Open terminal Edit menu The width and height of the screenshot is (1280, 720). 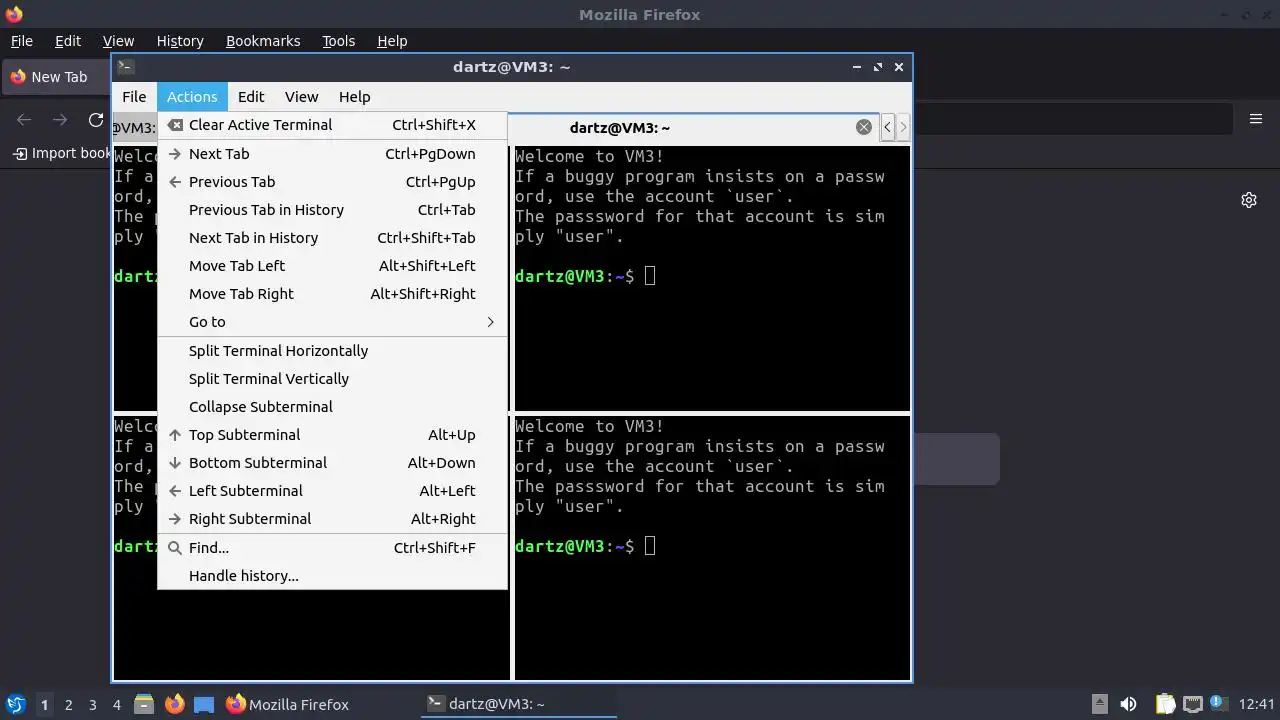[251, 97]
